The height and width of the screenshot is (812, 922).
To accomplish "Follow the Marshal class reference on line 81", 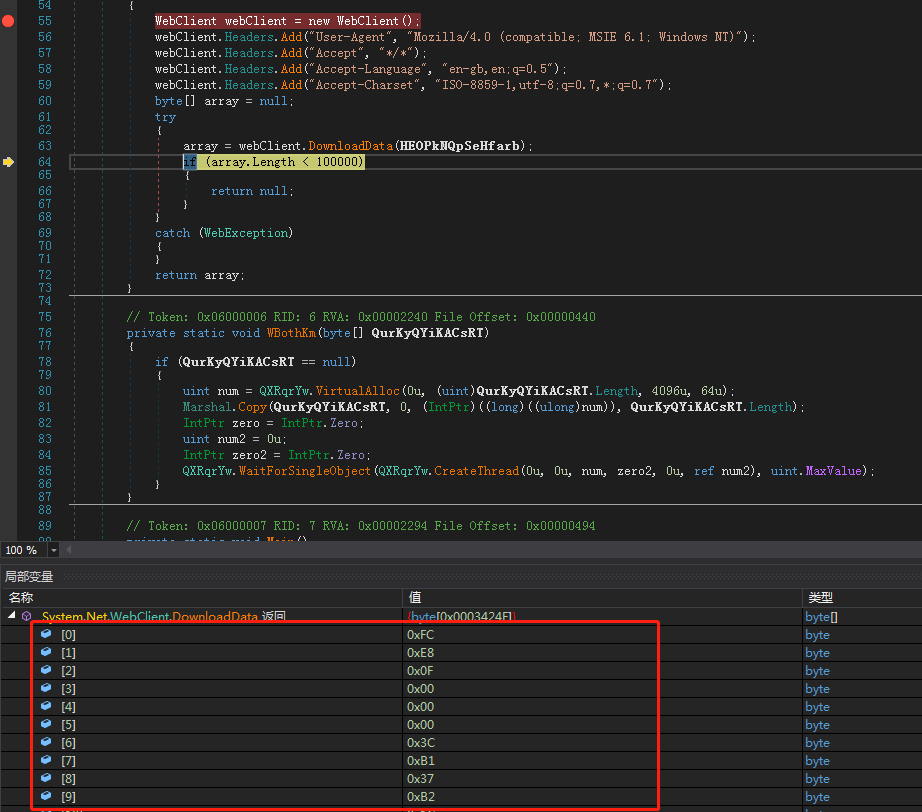I will pos(207,407).
